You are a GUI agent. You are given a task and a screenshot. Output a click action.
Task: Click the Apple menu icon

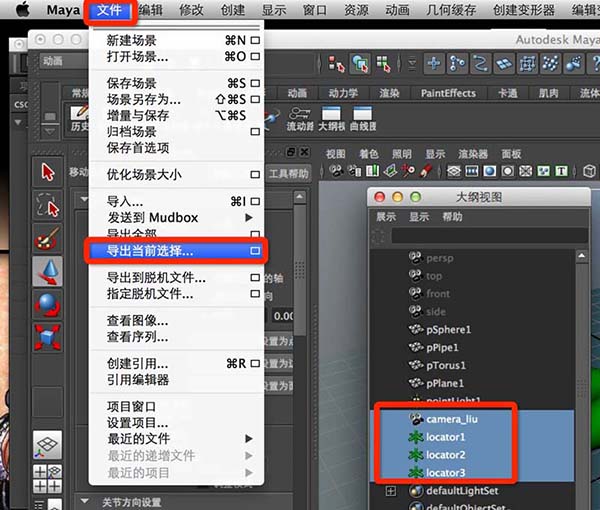click(23, 10)
